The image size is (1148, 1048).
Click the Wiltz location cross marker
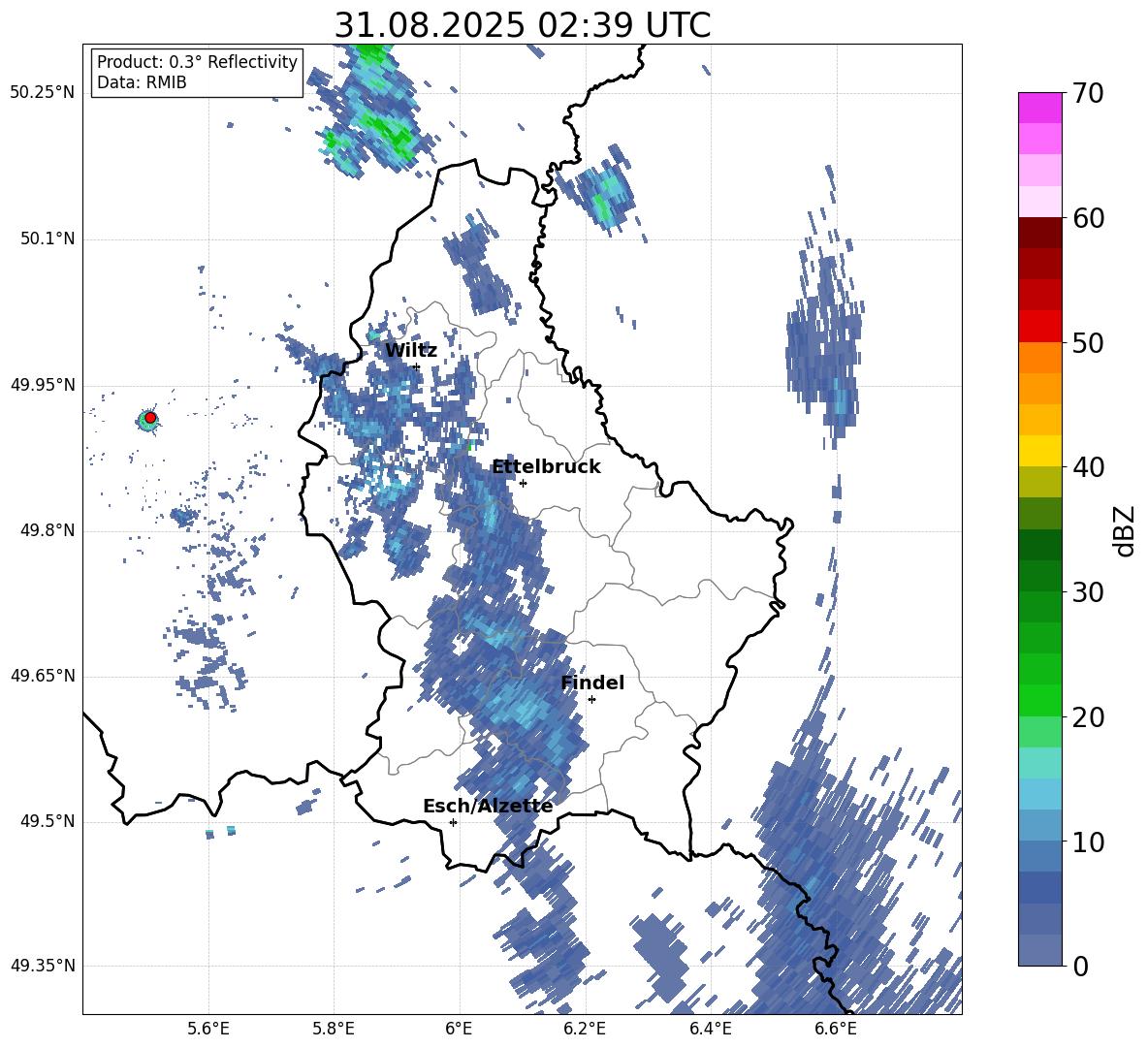click(417, 366)
